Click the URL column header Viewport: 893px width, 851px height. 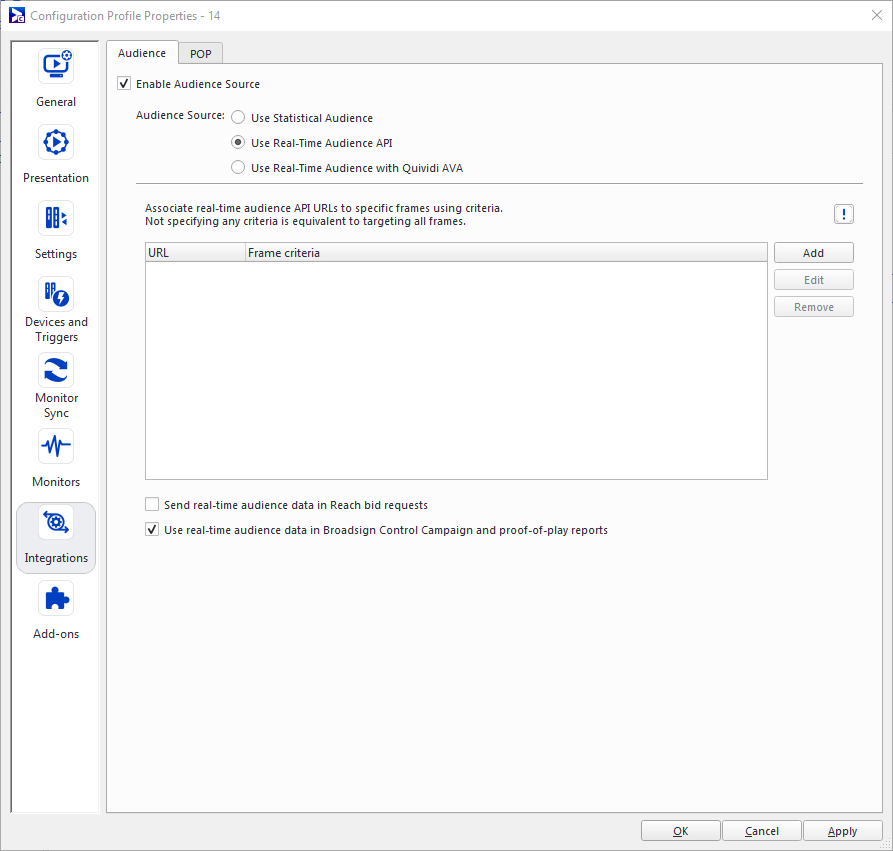tap(195, 253)
